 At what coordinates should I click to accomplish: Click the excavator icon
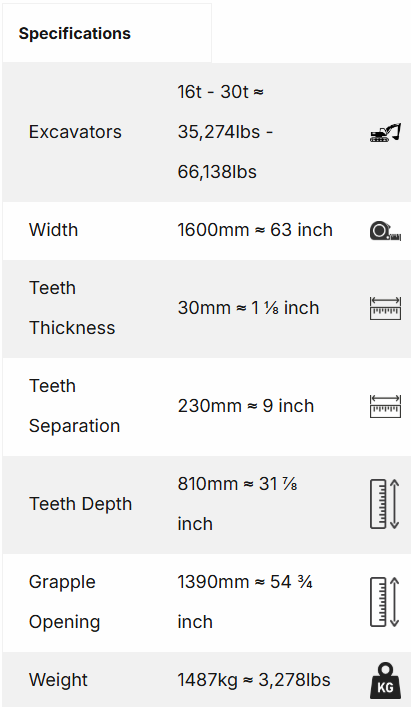point(385,133)
